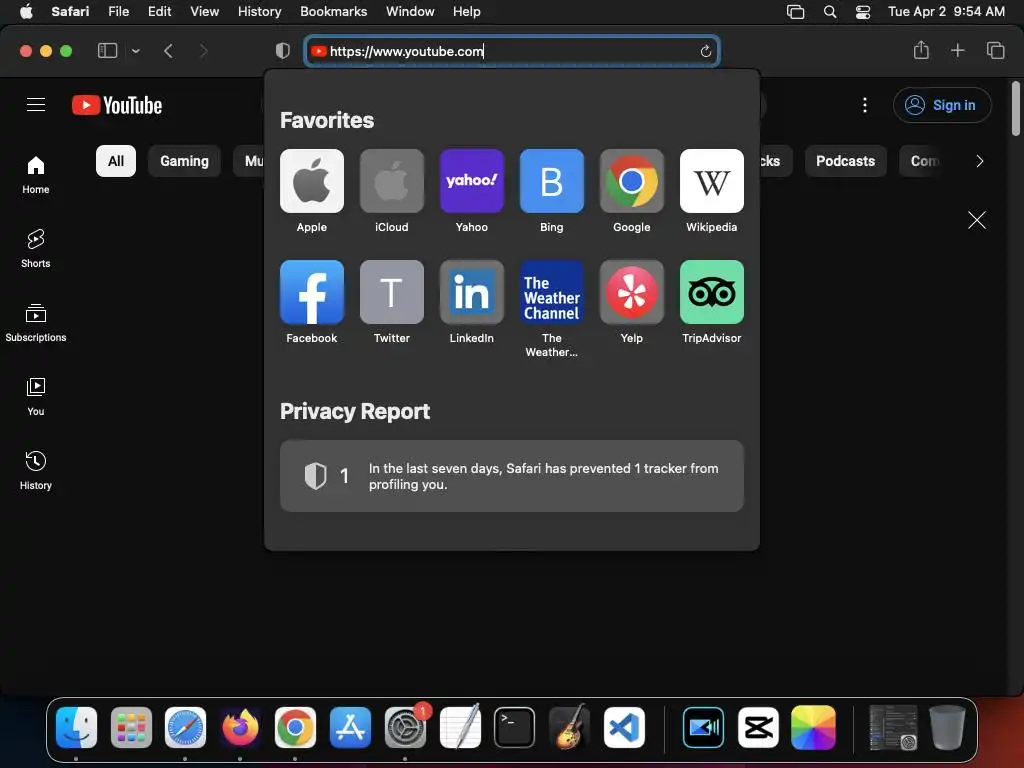1024x768 pixels.
Task: Open the Bookmarks menu
Action: (x=334, y=11)
